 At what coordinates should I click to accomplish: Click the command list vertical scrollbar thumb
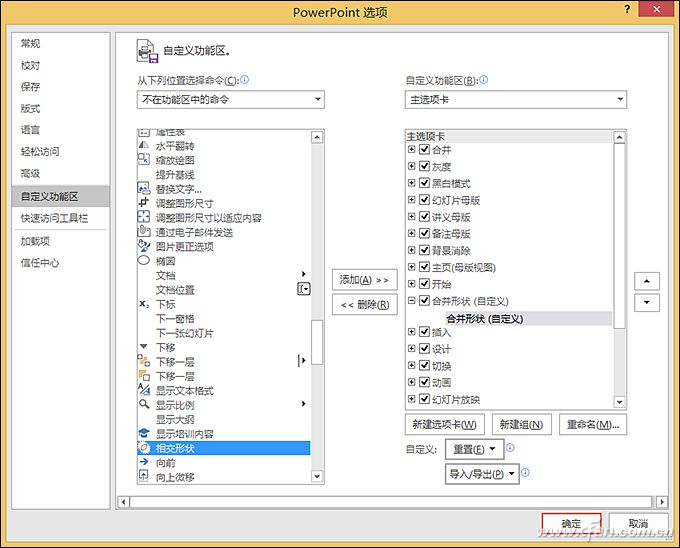click(317, 342)
